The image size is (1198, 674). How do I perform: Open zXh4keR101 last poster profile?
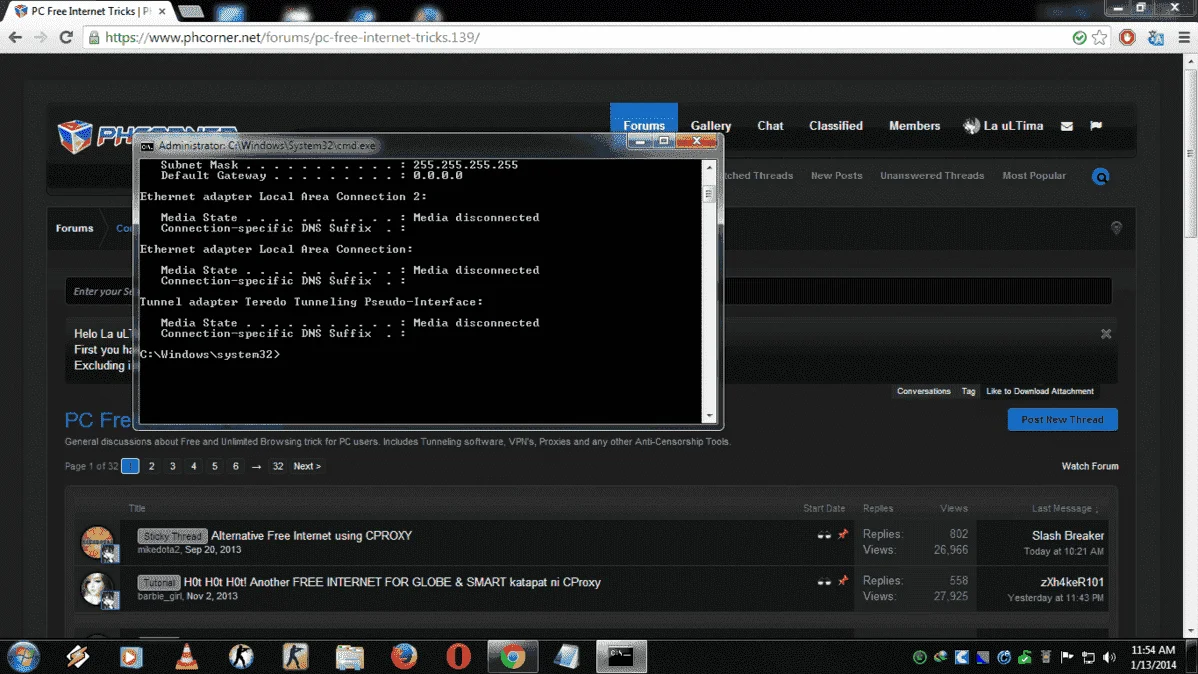coord(1072,582)
